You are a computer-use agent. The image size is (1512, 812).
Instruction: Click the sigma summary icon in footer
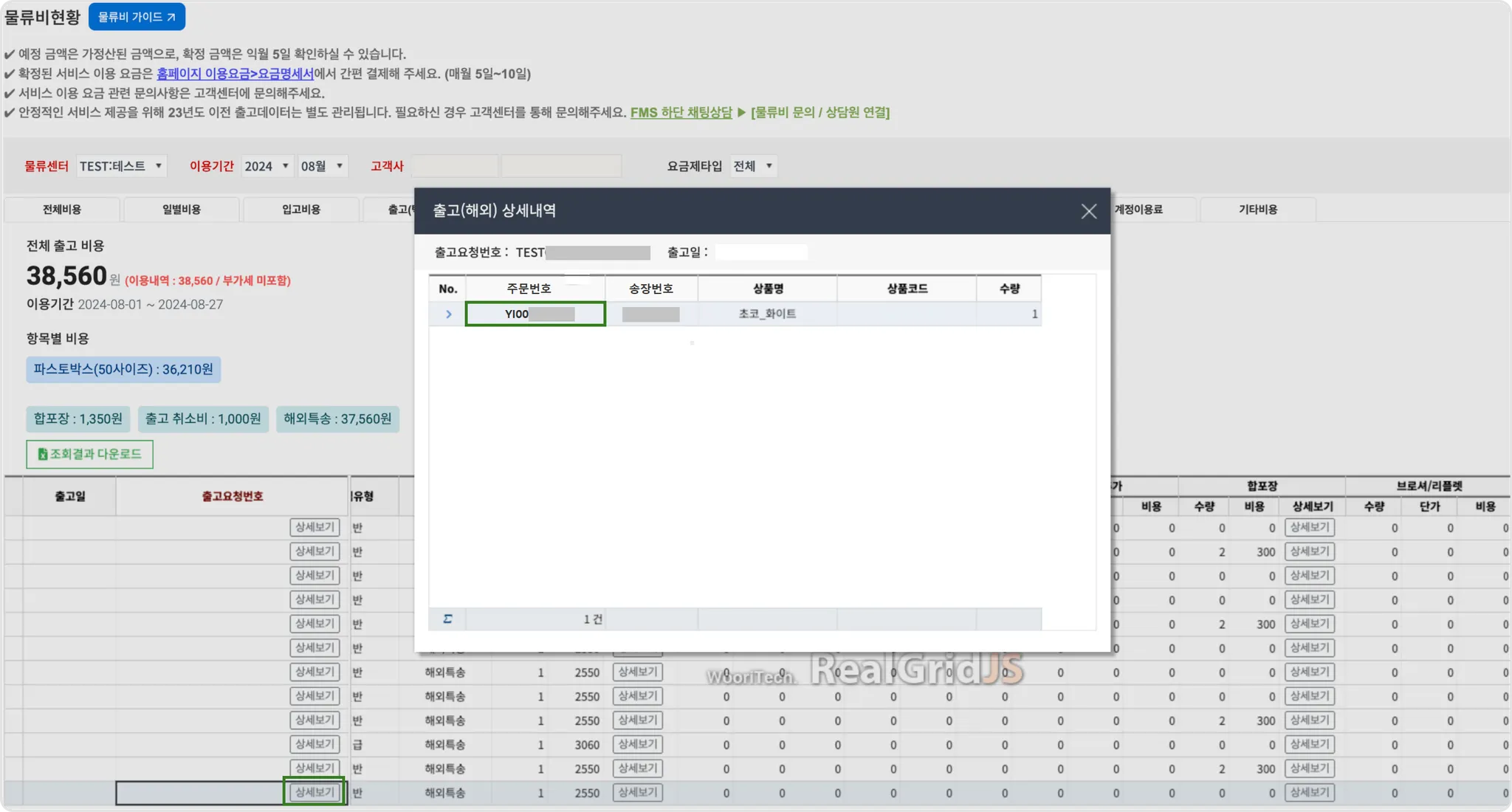447,619
